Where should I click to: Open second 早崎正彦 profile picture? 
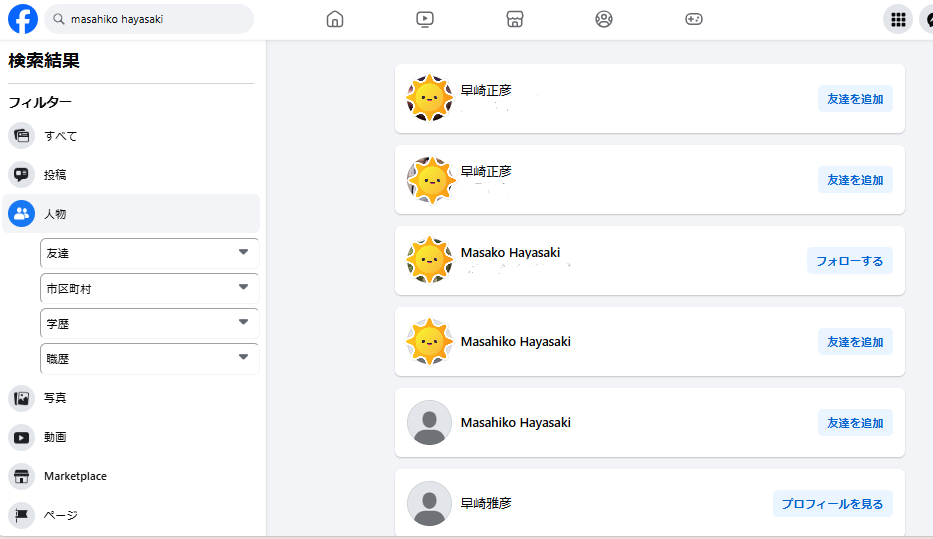coord(430,179)
